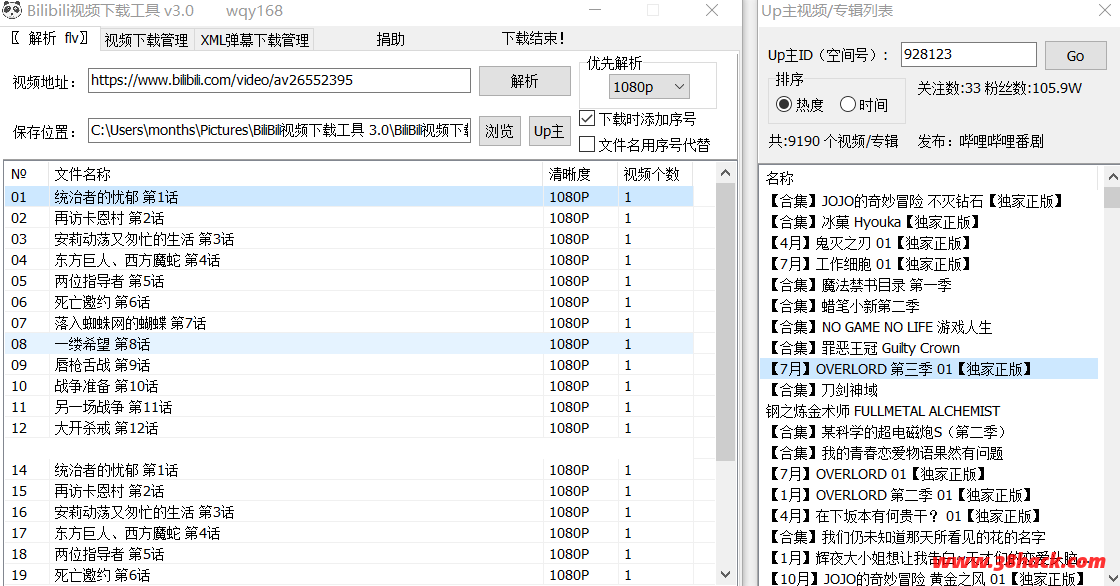Click the Up主 button

tap(549, 131)
